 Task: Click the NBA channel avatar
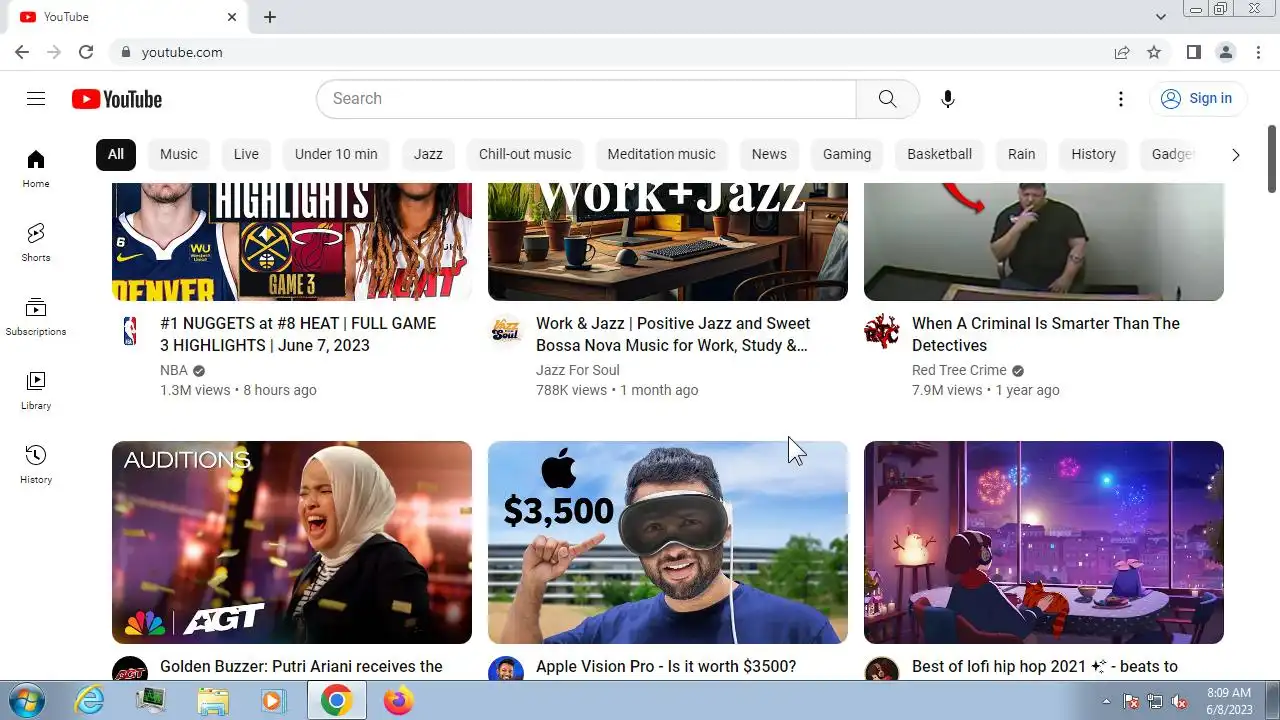(130, 331)
